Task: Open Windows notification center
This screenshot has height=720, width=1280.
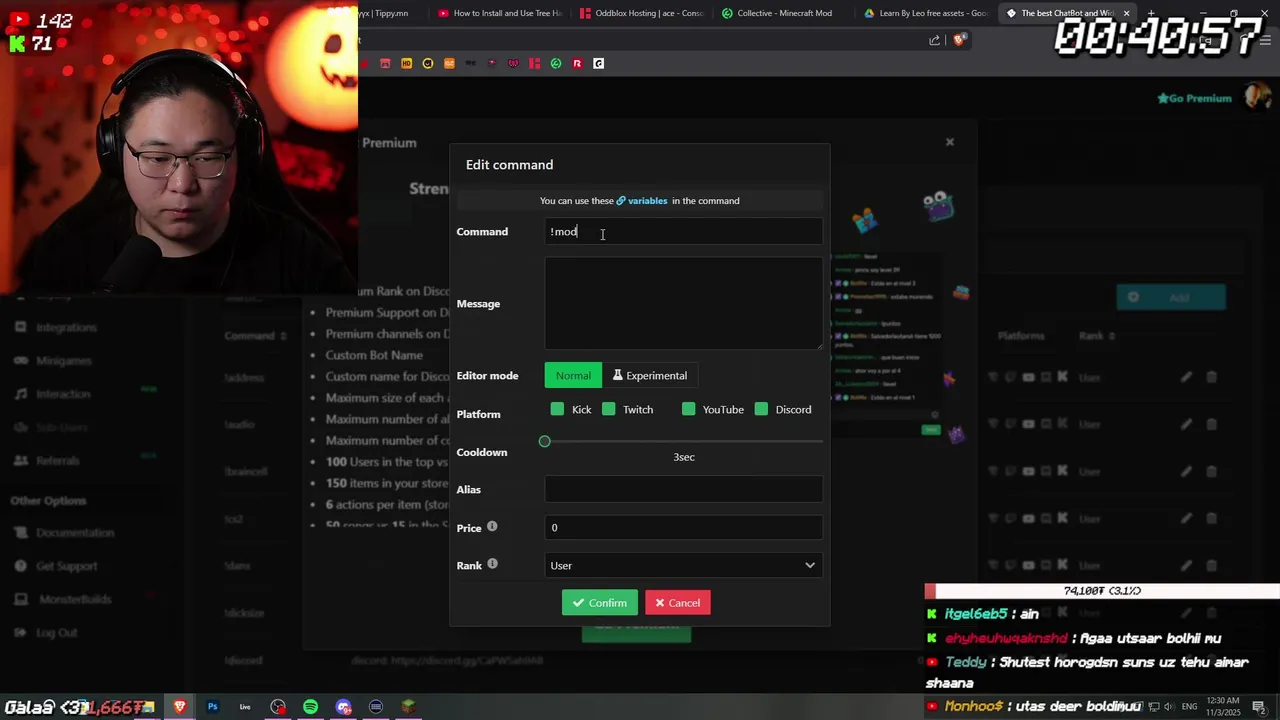Action: (1259, 707)
